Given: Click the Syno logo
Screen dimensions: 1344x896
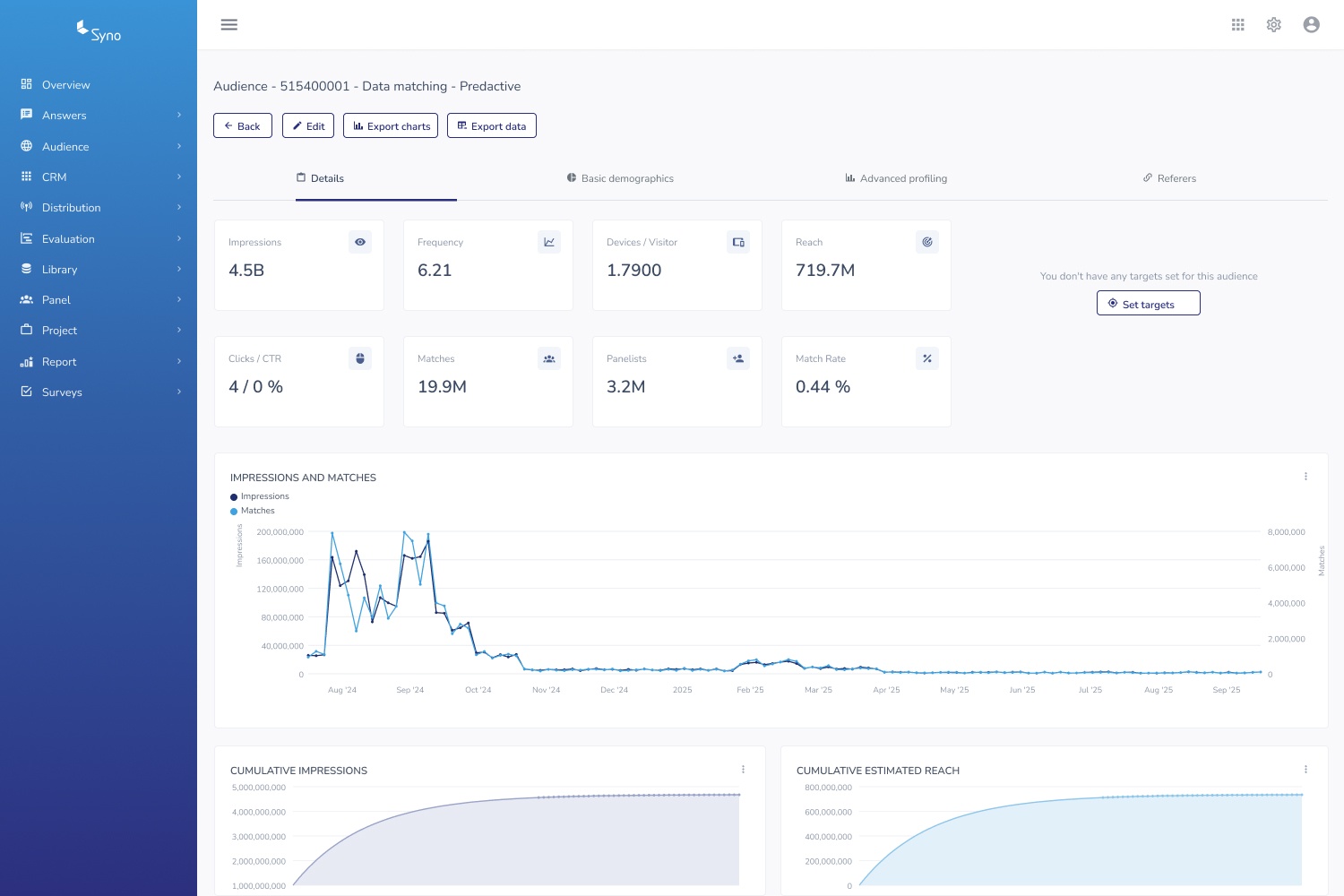Looking at the screenshot, I should pos(99,32).
